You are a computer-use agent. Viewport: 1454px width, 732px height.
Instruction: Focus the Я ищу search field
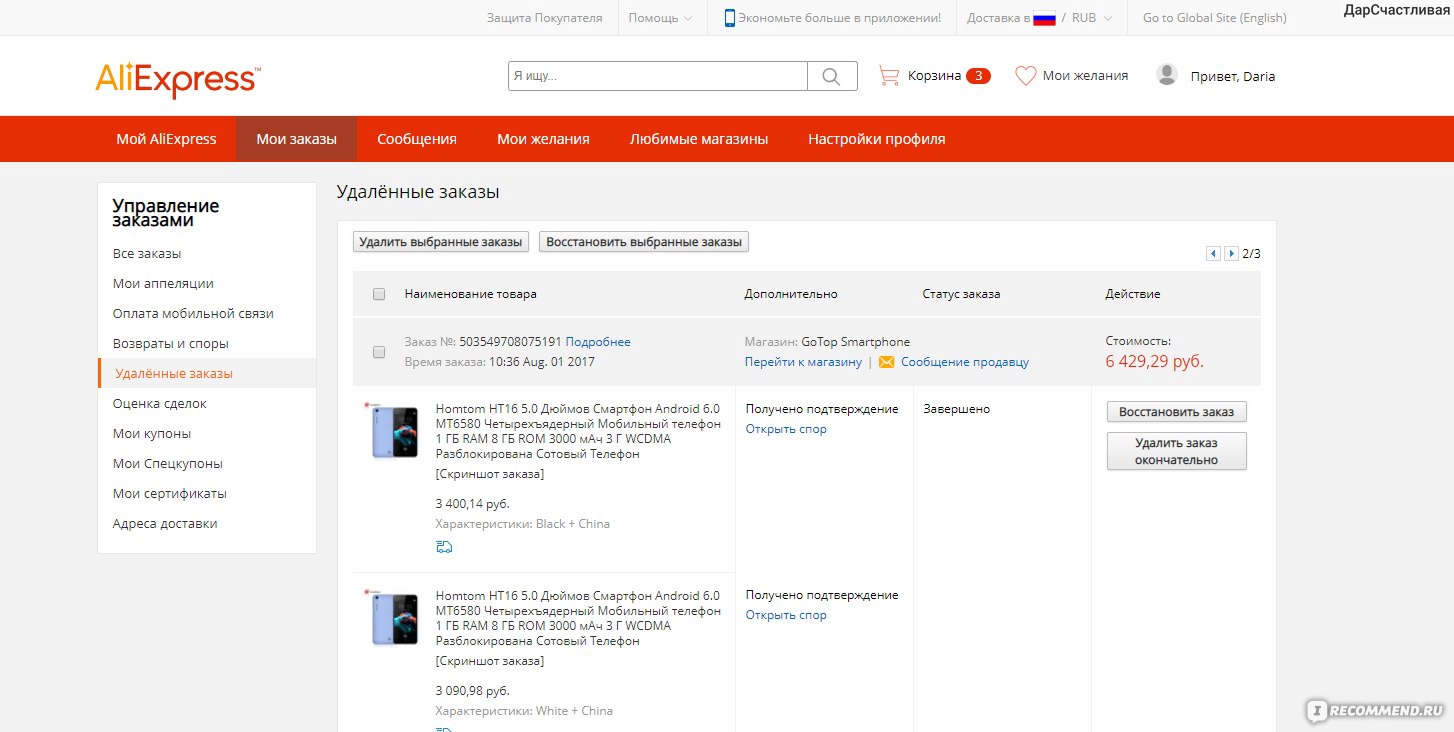tap(658, 76)
